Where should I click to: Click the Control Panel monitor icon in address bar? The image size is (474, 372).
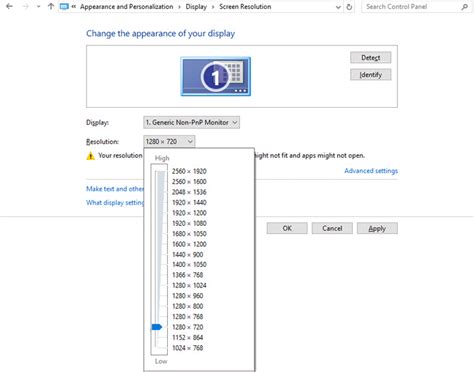click(x=64, y=6)
